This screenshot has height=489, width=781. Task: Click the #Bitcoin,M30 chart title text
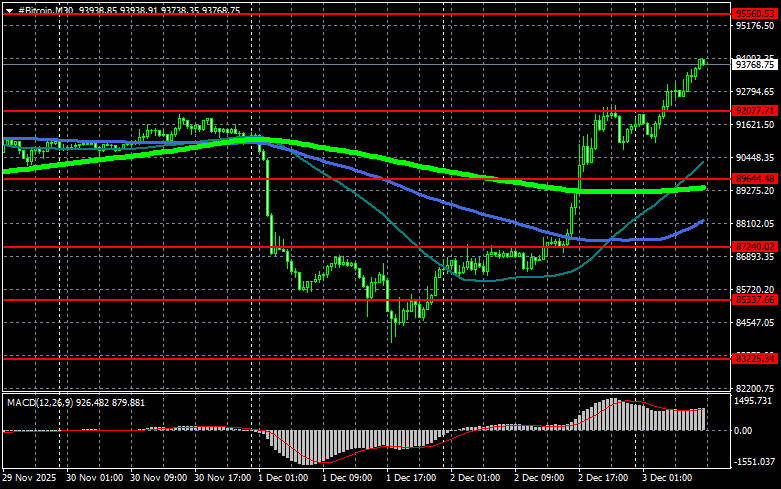point(49,8)
